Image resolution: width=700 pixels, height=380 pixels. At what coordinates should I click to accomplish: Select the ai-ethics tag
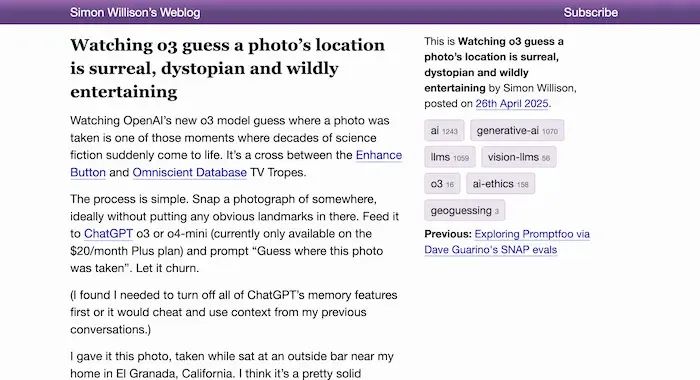coord(500,184)
